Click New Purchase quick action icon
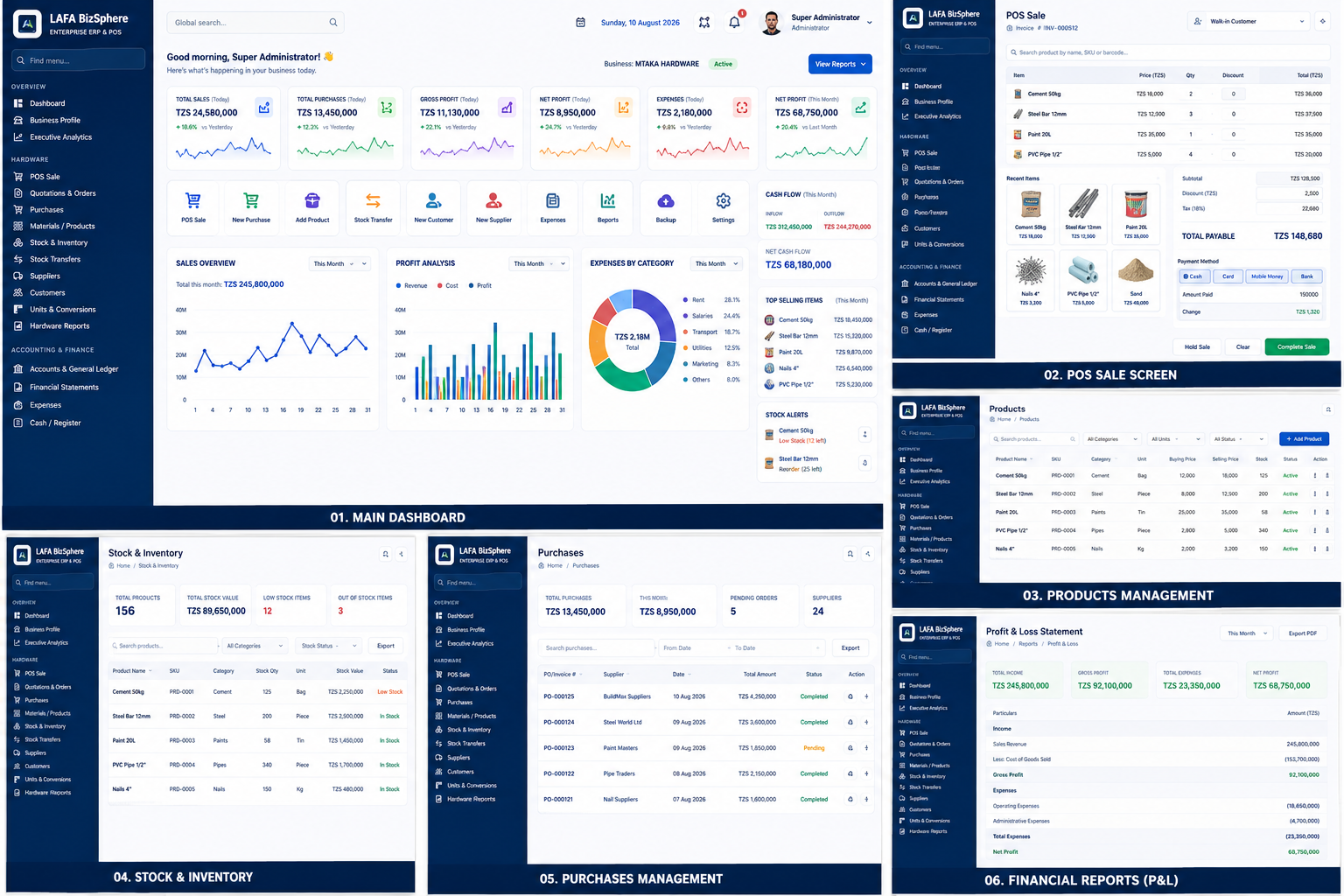The width and height of the screenshot is (1344, 896). [251, 201]
